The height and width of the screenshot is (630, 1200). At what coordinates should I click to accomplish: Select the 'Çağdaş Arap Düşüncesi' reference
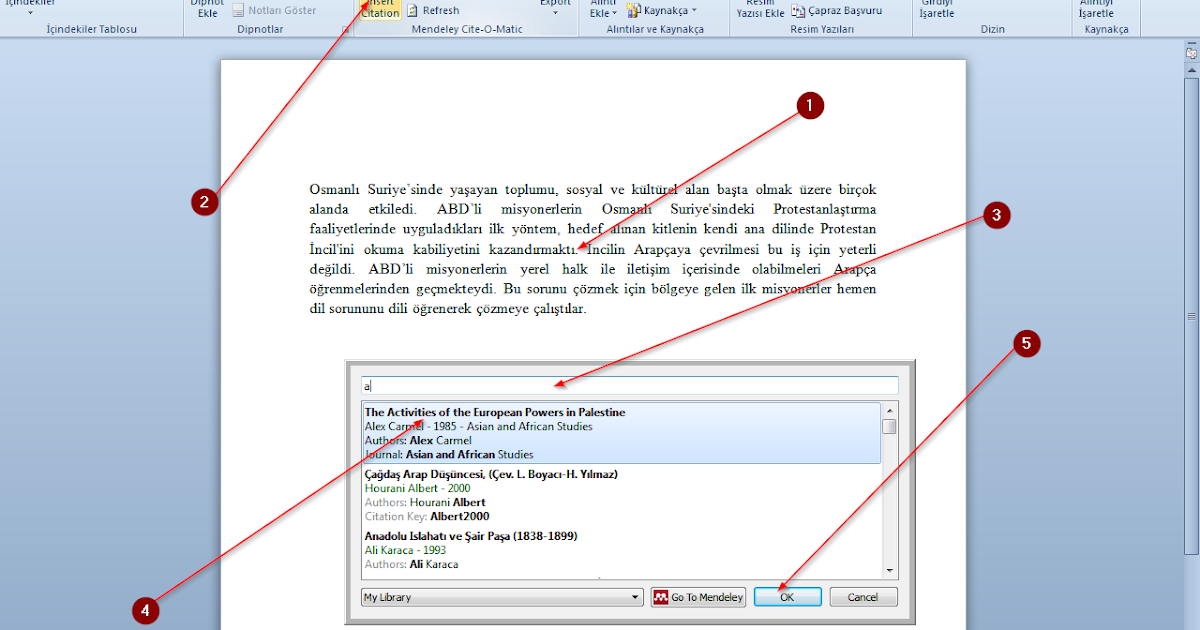click(x=621, y=495)
